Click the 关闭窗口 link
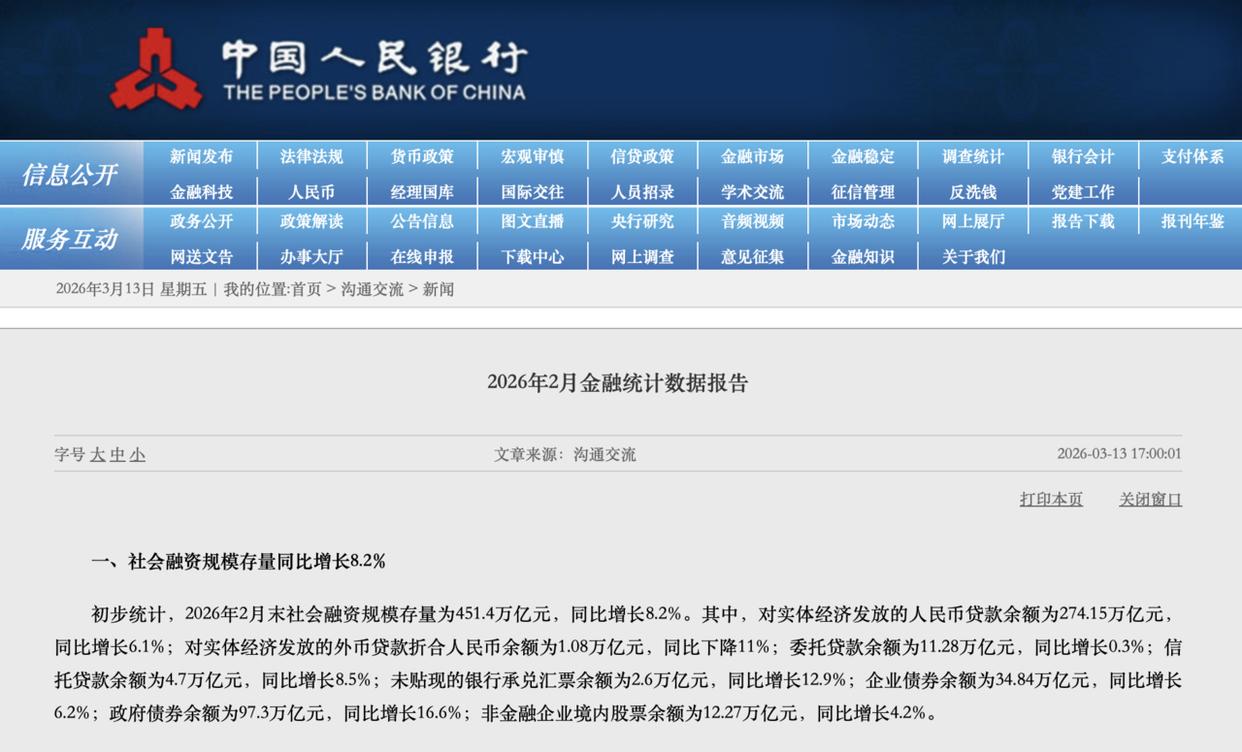1242x752 pixels. click(x=1150, y=499)
